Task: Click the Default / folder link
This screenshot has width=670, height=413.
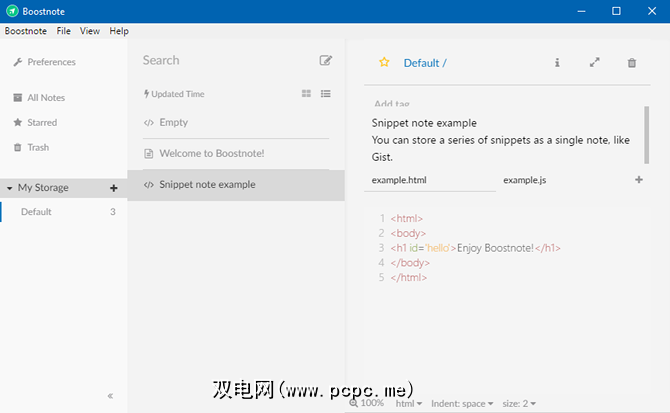Action: pos(425,63)
